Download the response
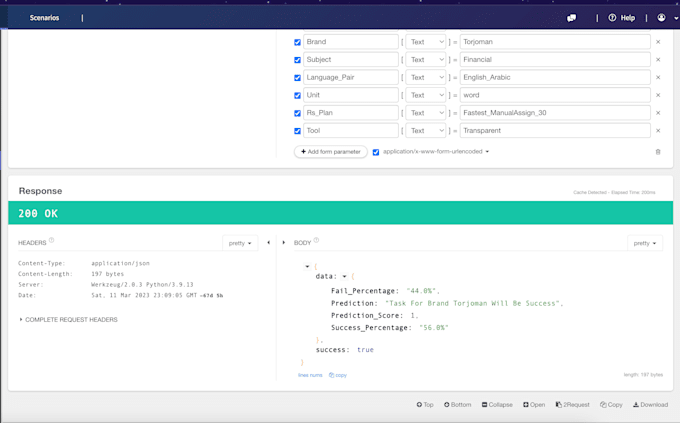This screenshot has height=423, width=680. [x=651, y=404]
